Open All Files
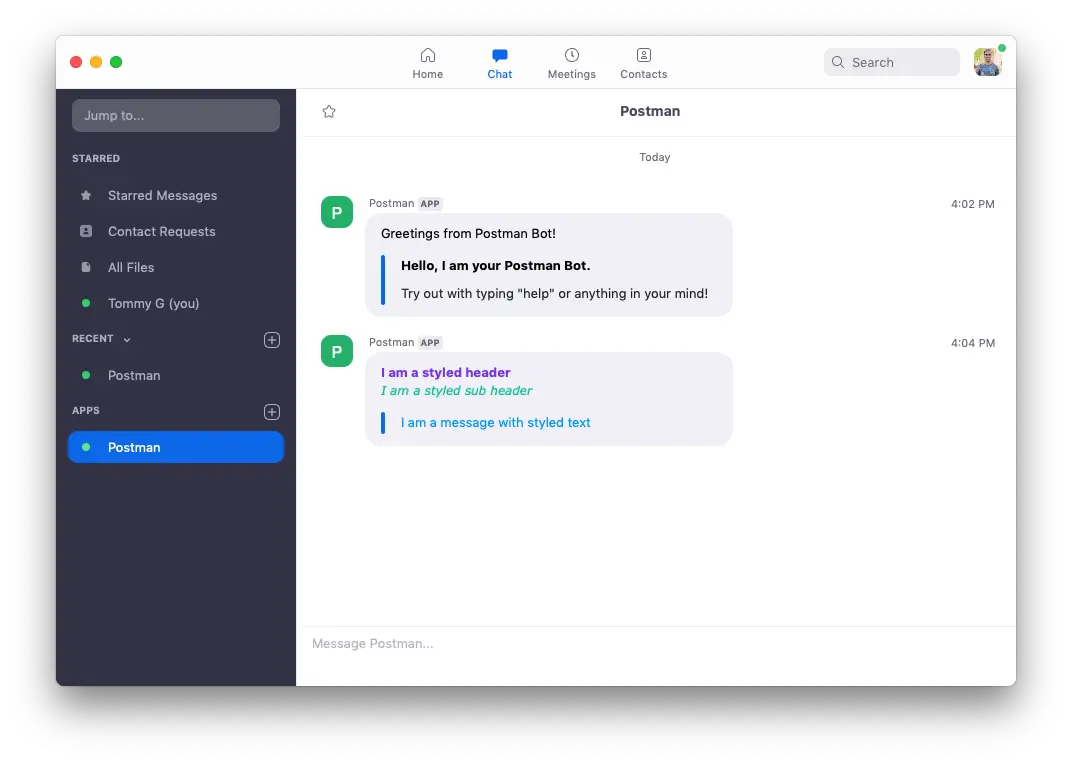This screenshot has height=762, width=1072. [130, 267]
